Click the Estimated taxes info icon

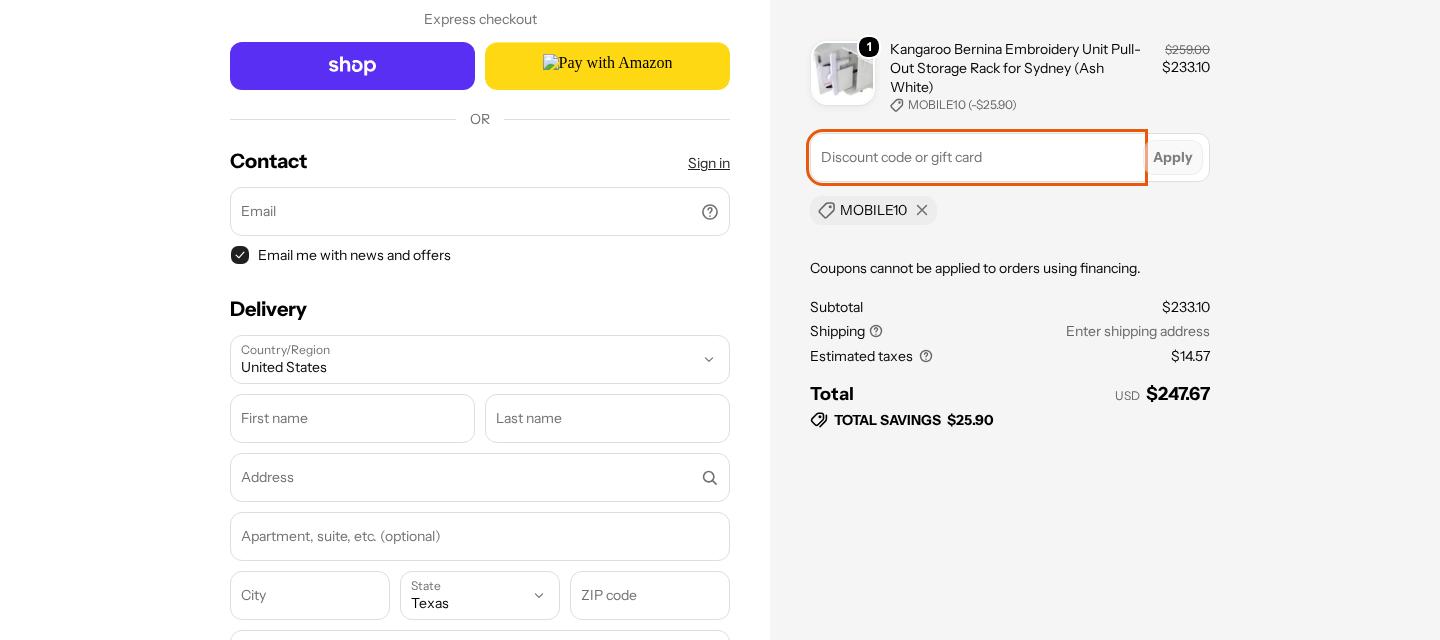point(926,356)
